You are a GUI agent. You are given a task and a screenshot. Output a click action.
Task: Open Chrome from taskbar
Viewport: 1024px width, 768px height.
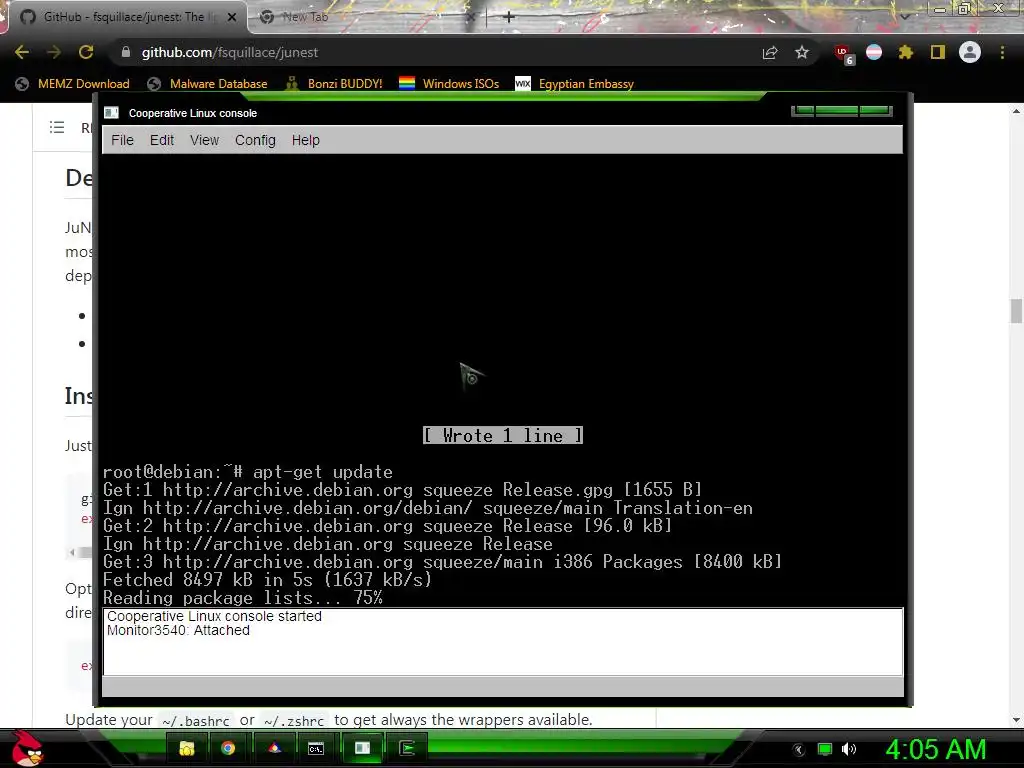pyautogui.click(x=228, y=748)
